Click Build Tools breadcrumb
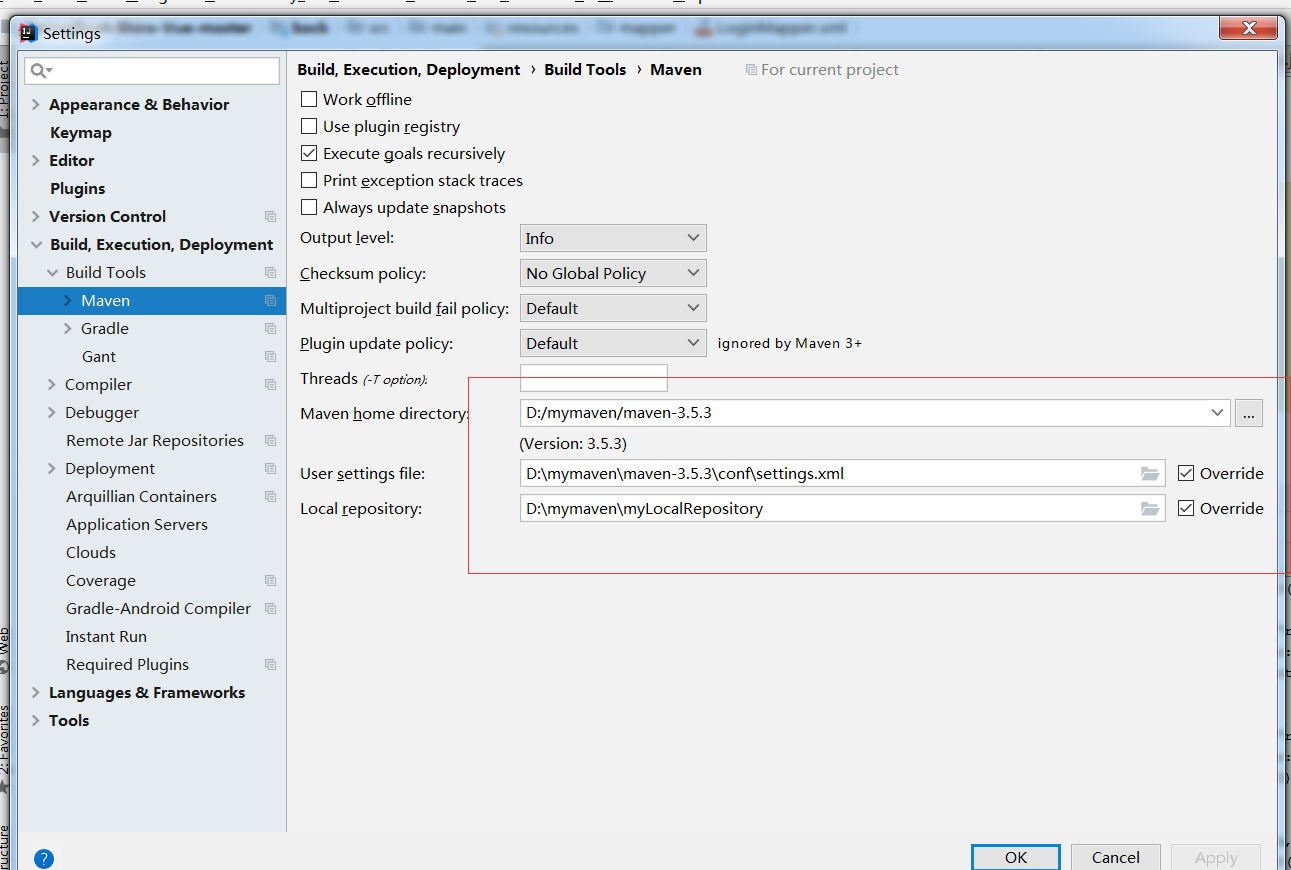The height and width of the screenshot is (870, 1291). [x=585, y=70]
